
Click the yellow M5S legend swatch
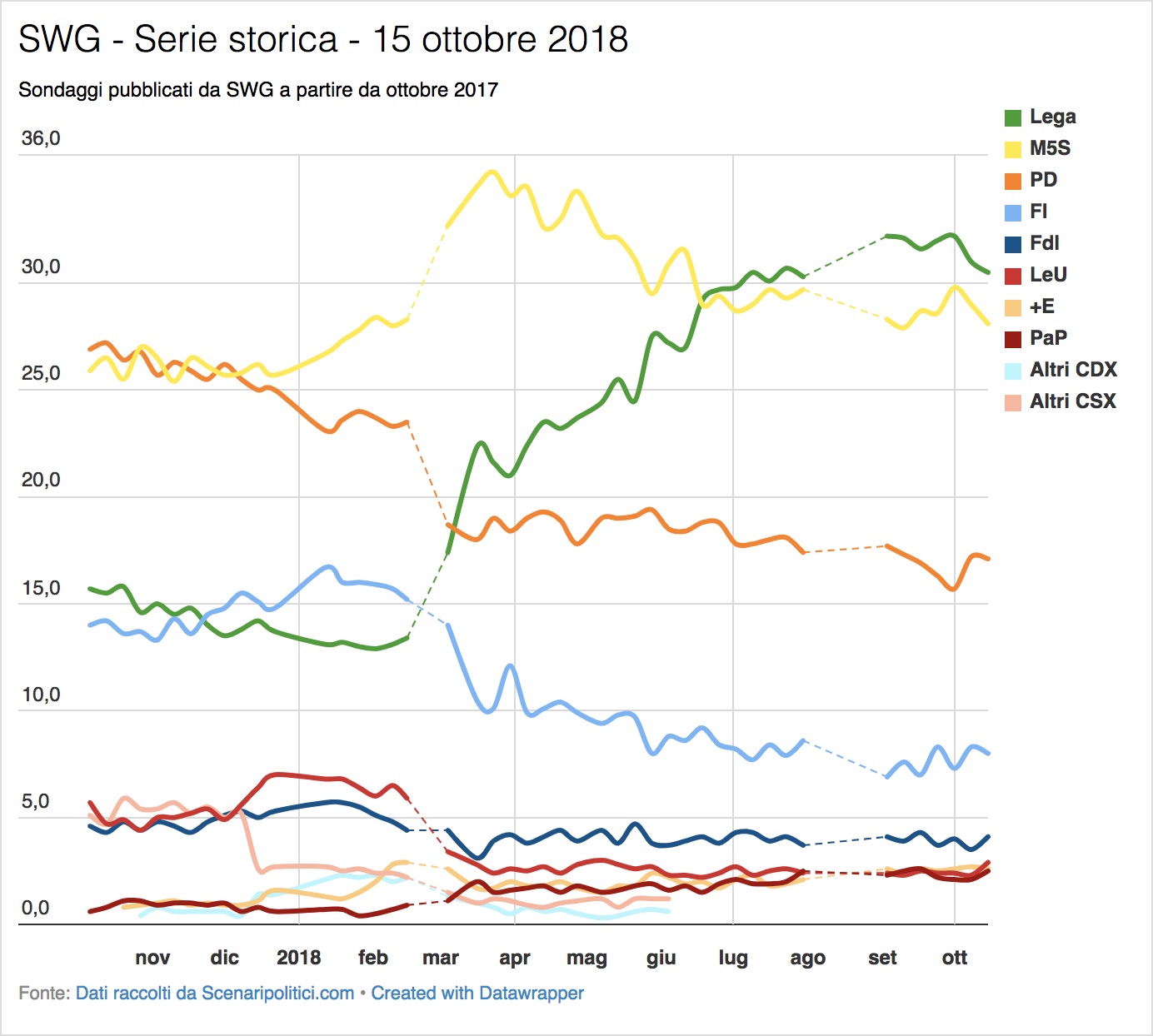click(x=1013, y=149)
